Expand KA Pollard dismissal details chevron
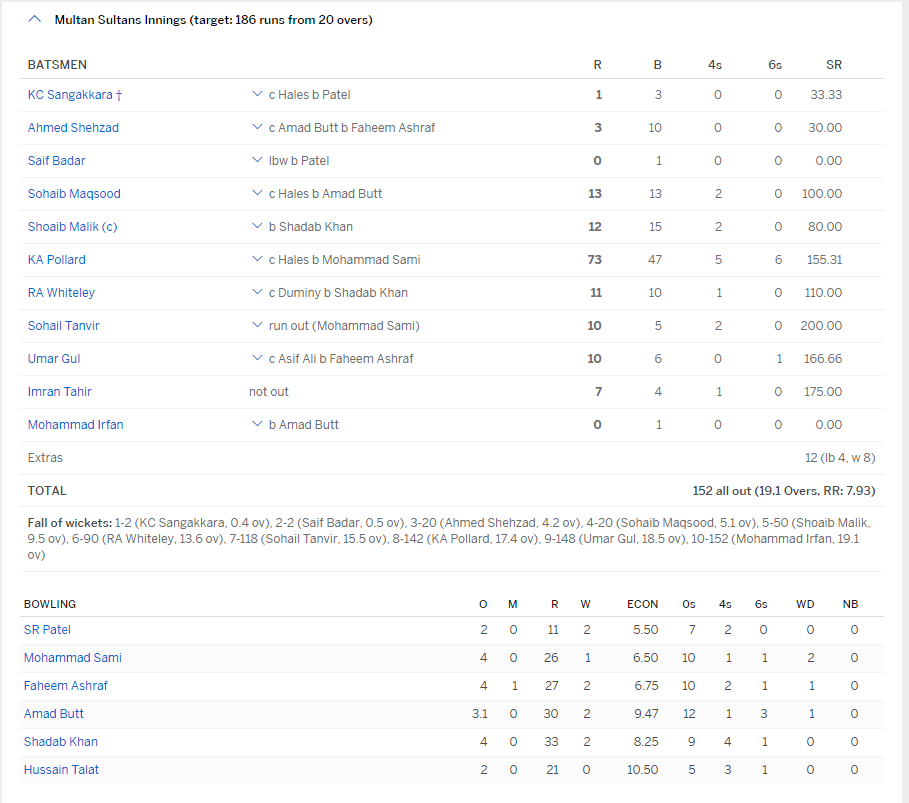This screenshot has width=909, height=803. pyautogui.click(x=257, y=259)
